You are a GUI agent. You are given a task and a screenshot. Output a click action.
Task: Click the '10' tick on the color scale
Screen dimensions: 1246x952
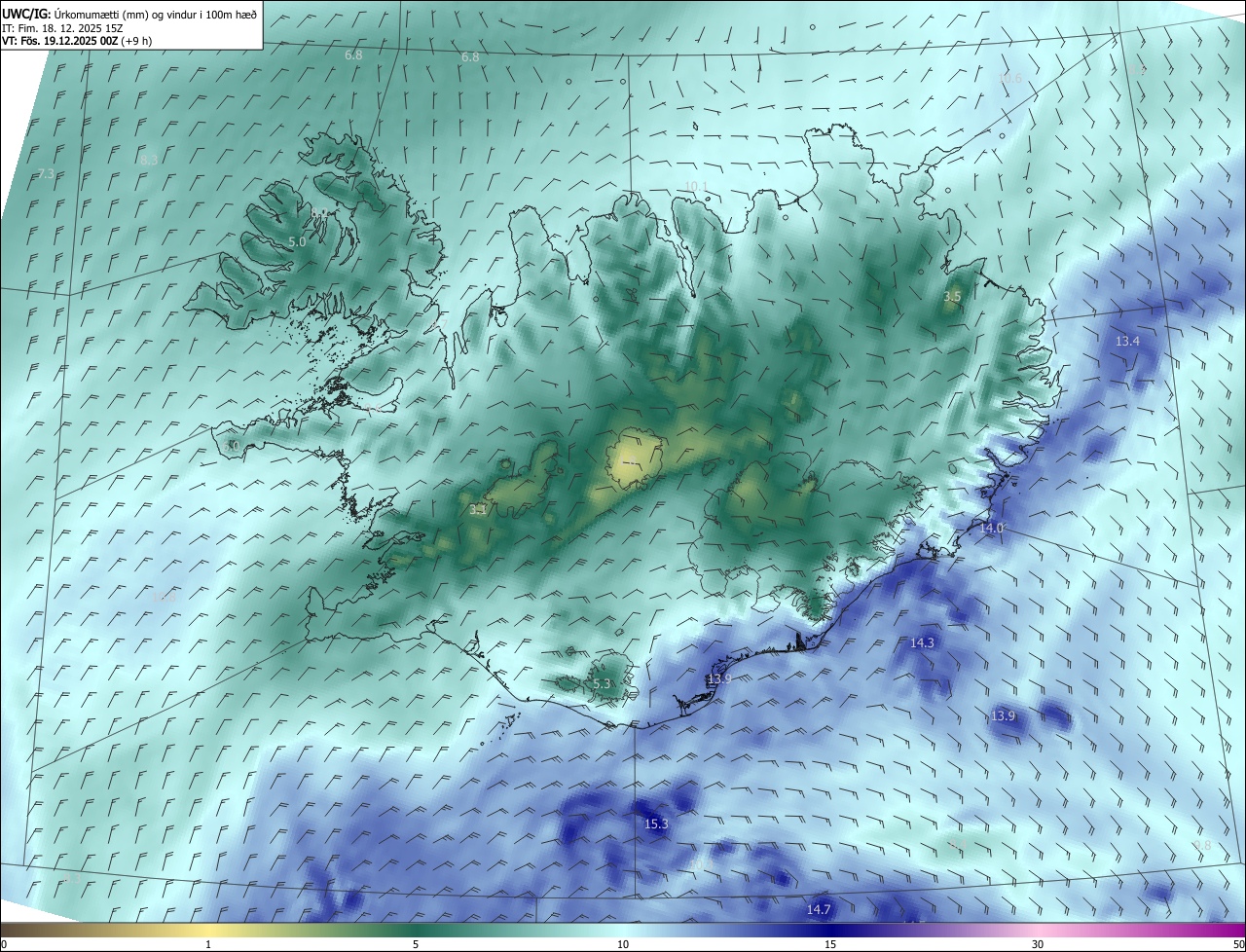[x=623, y=944]
